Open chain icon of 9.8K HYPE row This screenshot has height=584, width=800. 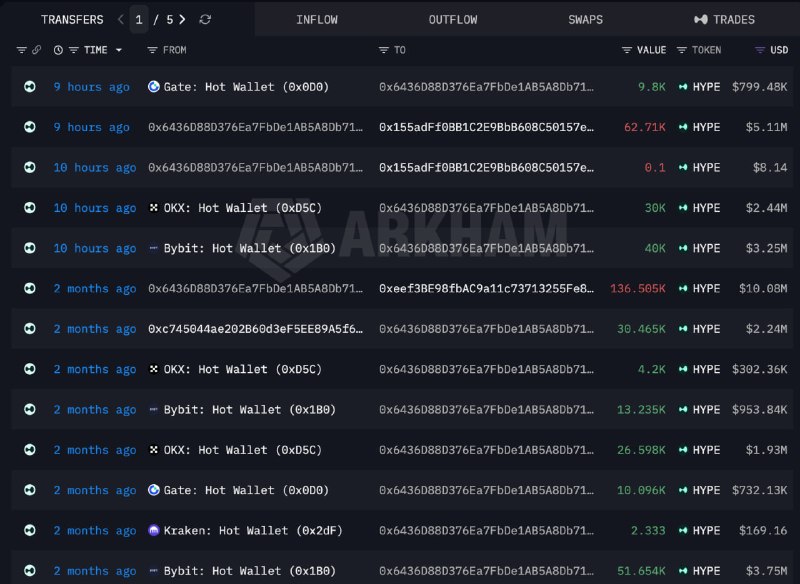30,87
